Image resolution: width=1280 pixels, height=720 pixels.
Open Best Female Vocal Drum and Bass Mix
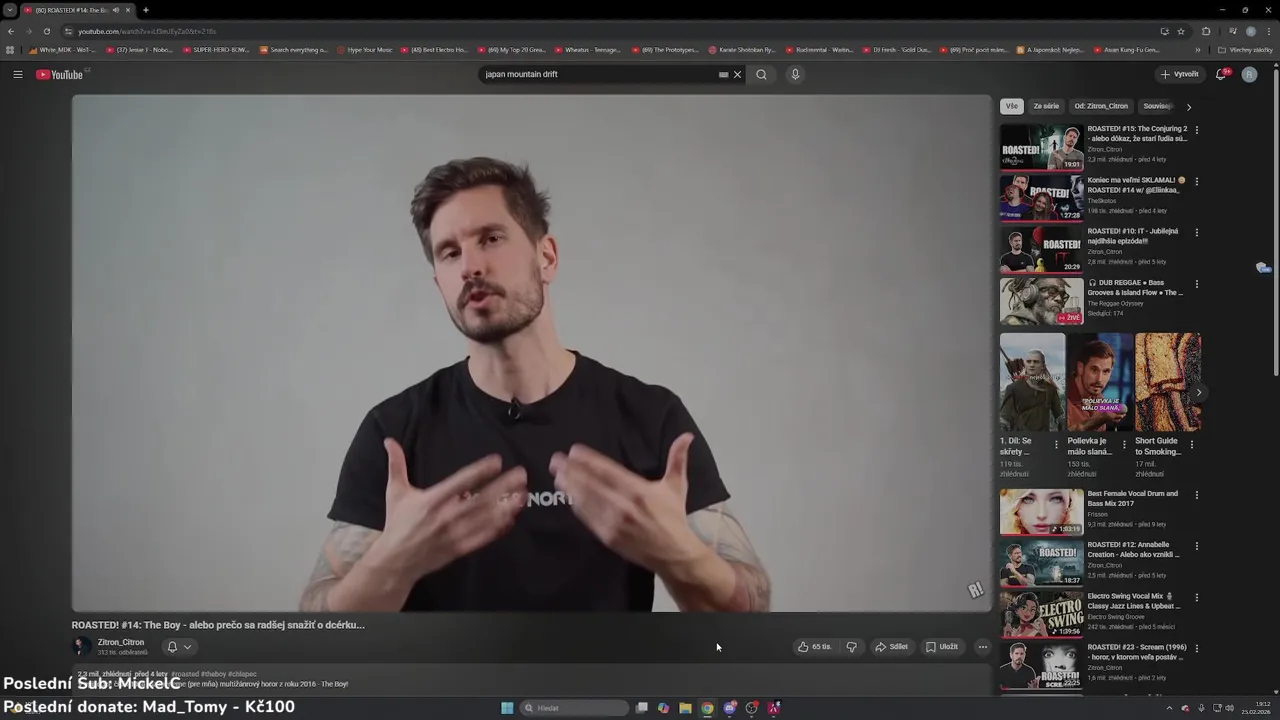point(1041,512)
